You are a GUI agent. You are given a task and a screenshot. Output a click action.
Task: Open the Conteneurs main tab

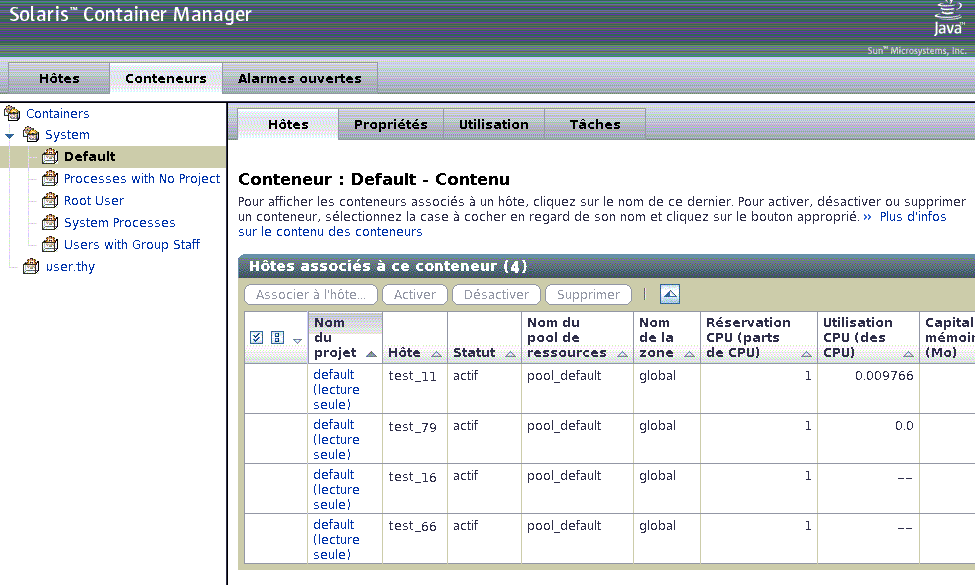166,78
